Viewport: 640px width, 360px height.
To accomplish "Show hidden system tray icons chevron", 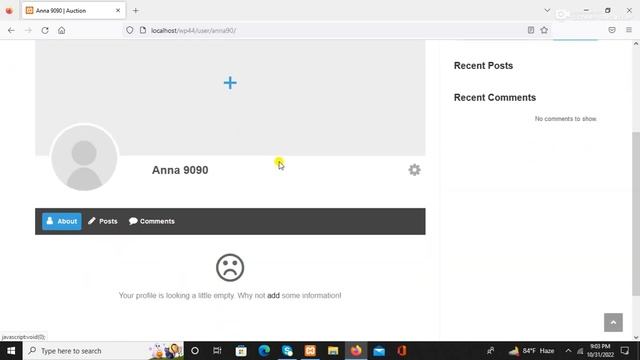I will tap(568, 351).
